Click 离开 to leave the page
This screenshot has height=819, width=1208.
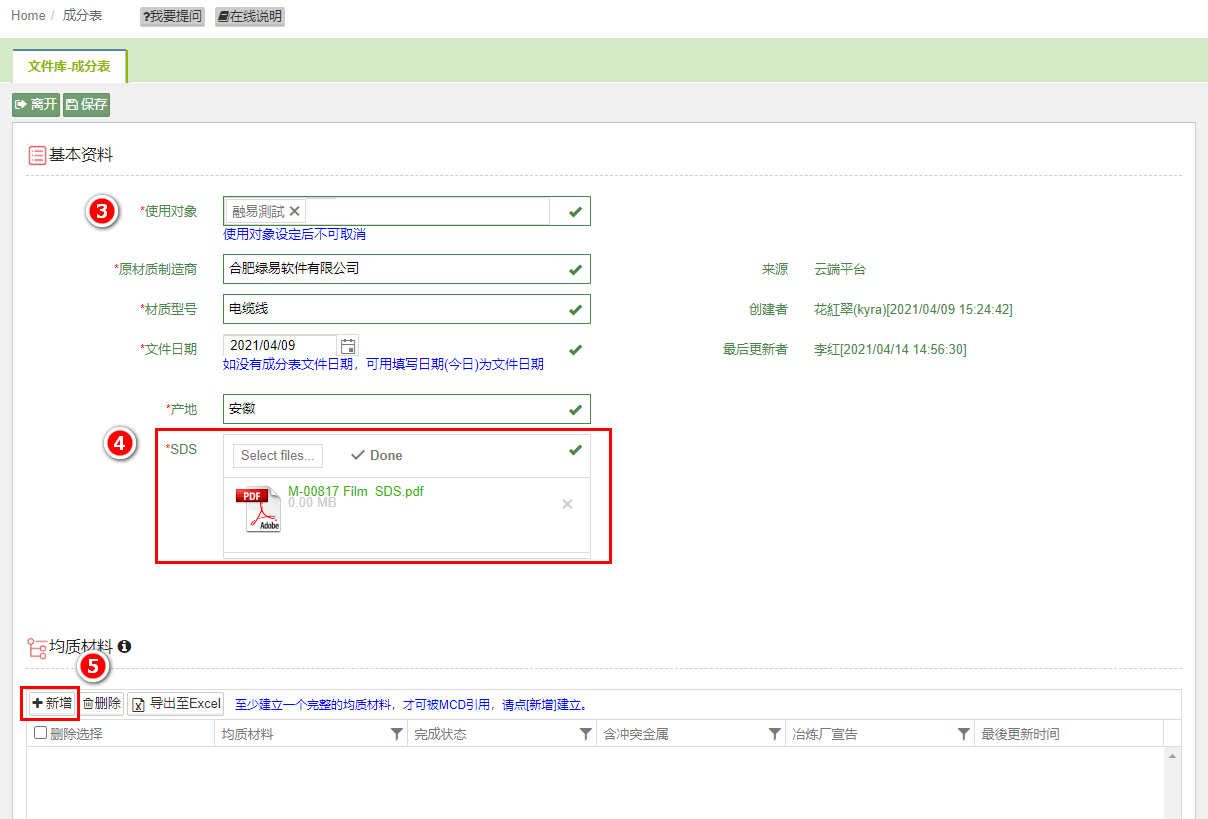36,104
